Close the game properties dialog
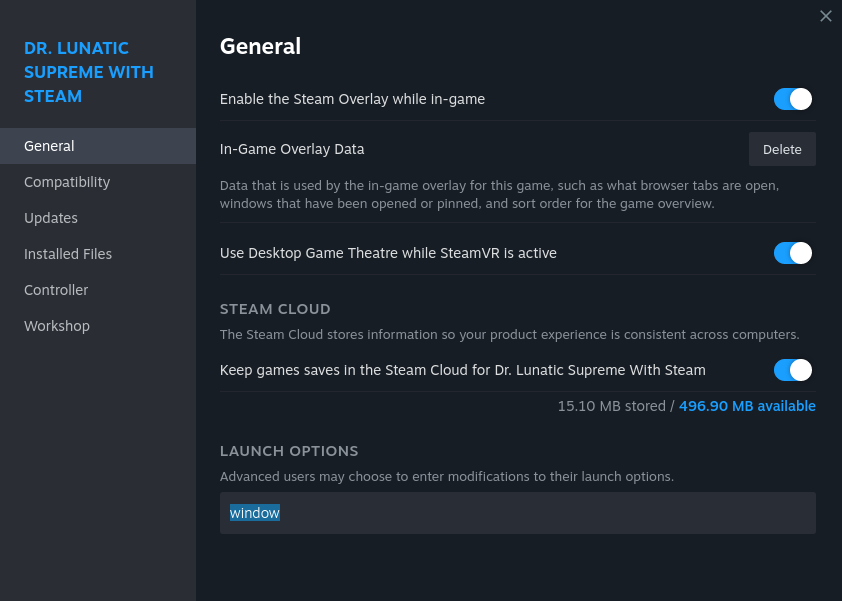842x601 pixels. (826, 16)
